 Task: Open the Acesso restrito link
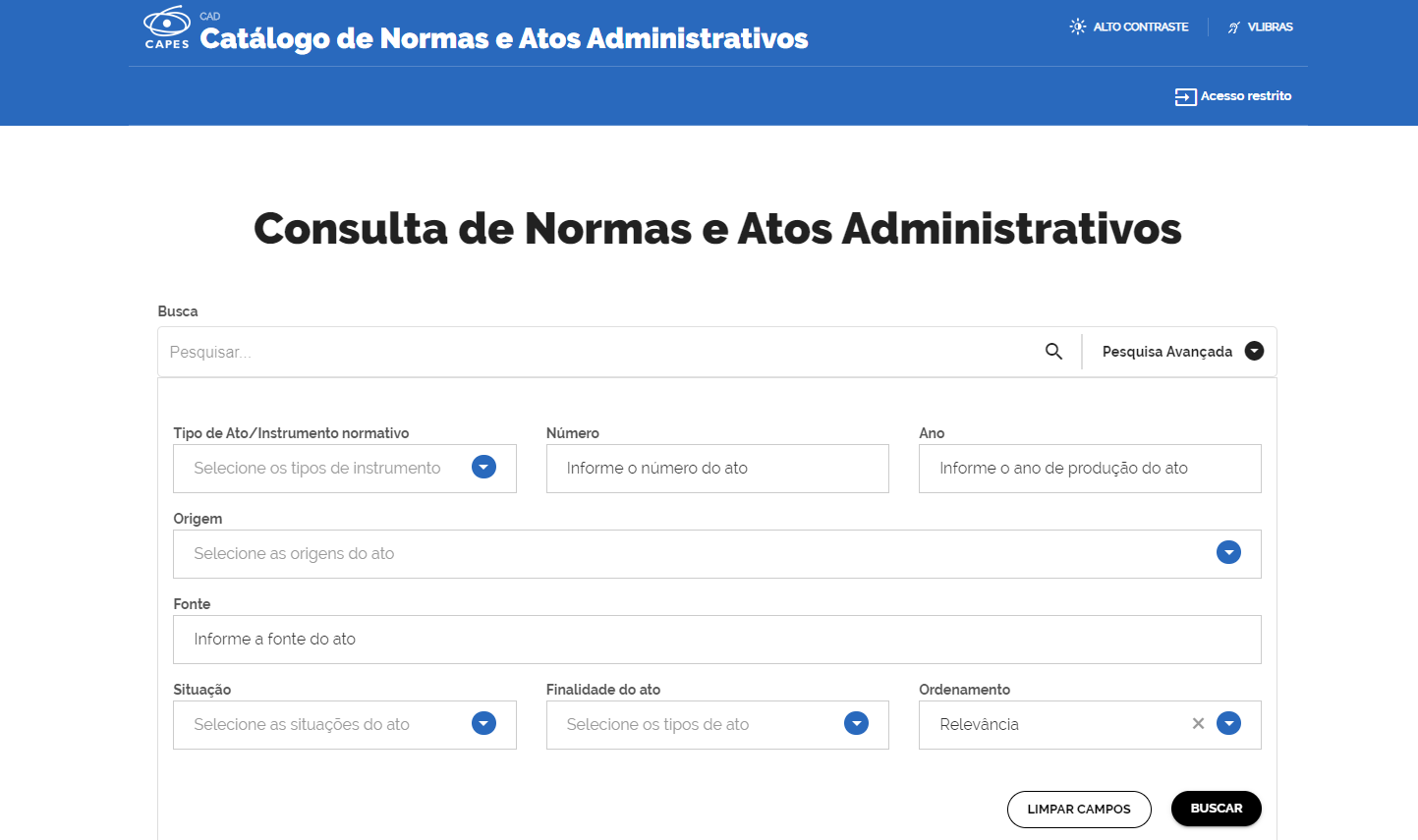point(1245,96)
